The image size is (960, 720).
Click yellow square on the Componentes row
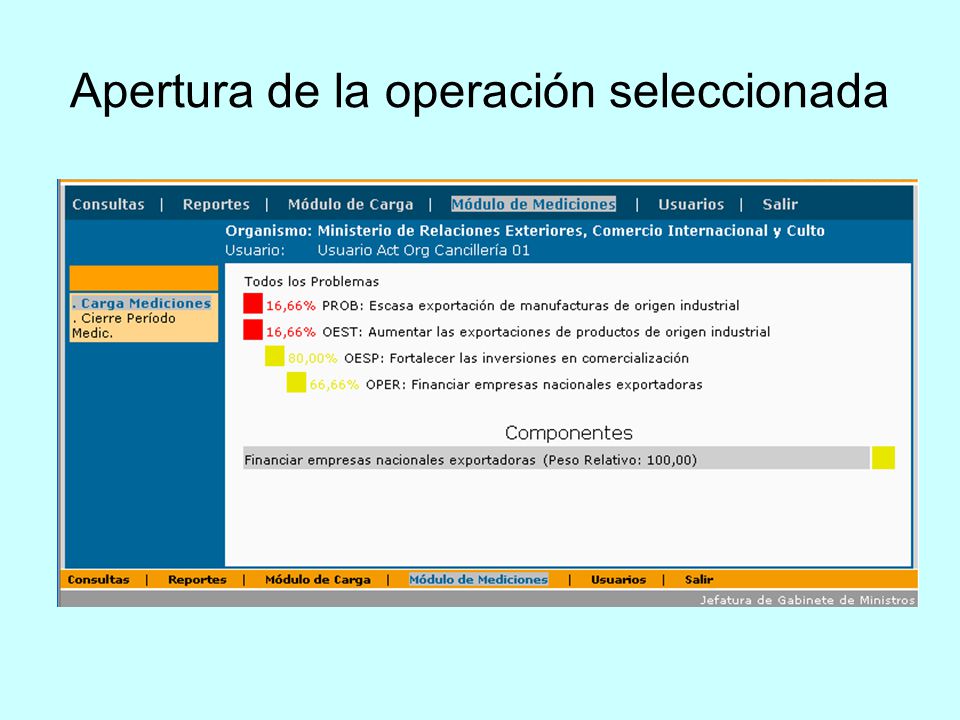(883, 458)
